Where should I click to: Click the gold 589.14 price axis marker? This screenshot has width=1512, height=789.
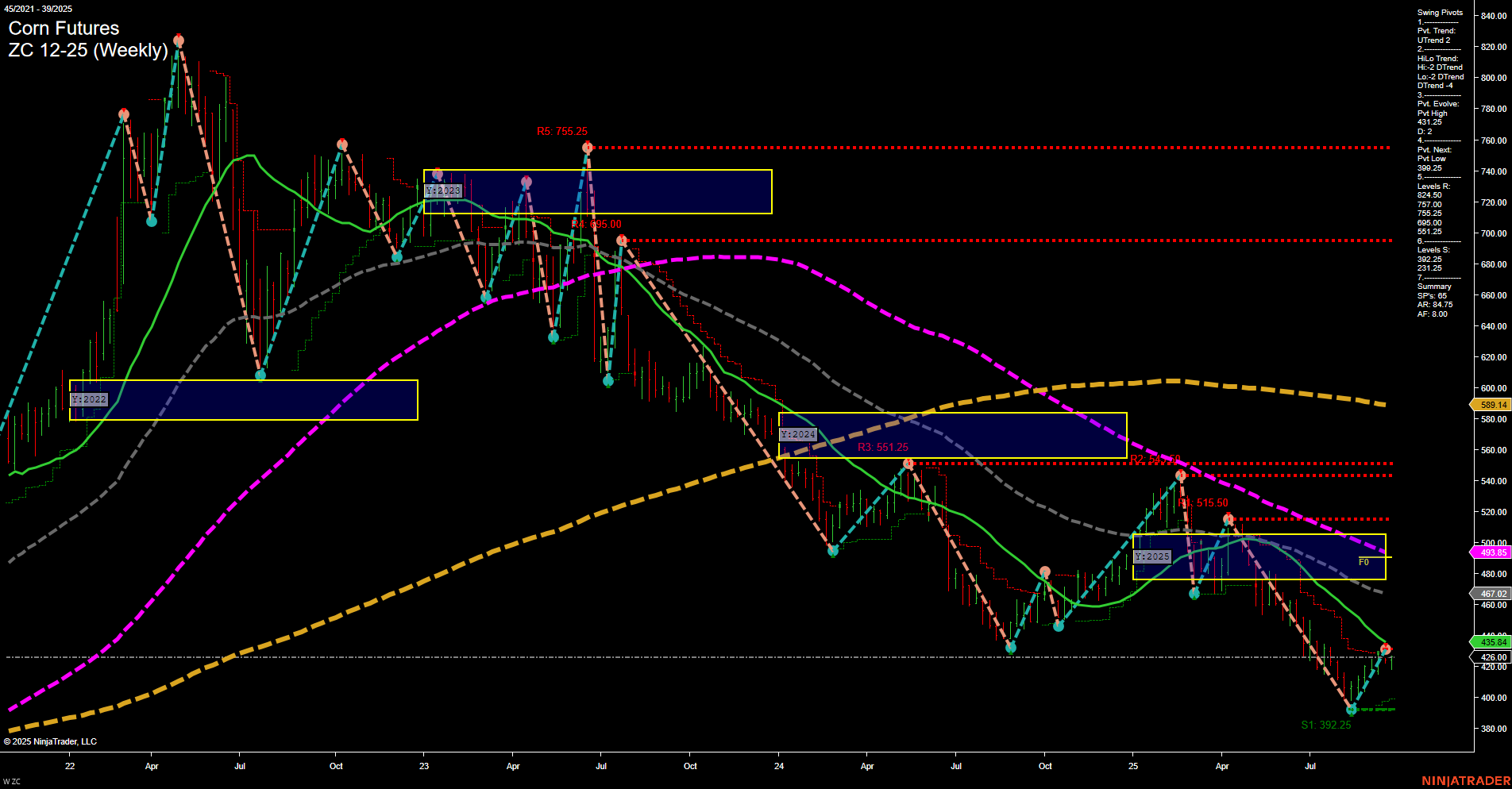(1491, 405)
